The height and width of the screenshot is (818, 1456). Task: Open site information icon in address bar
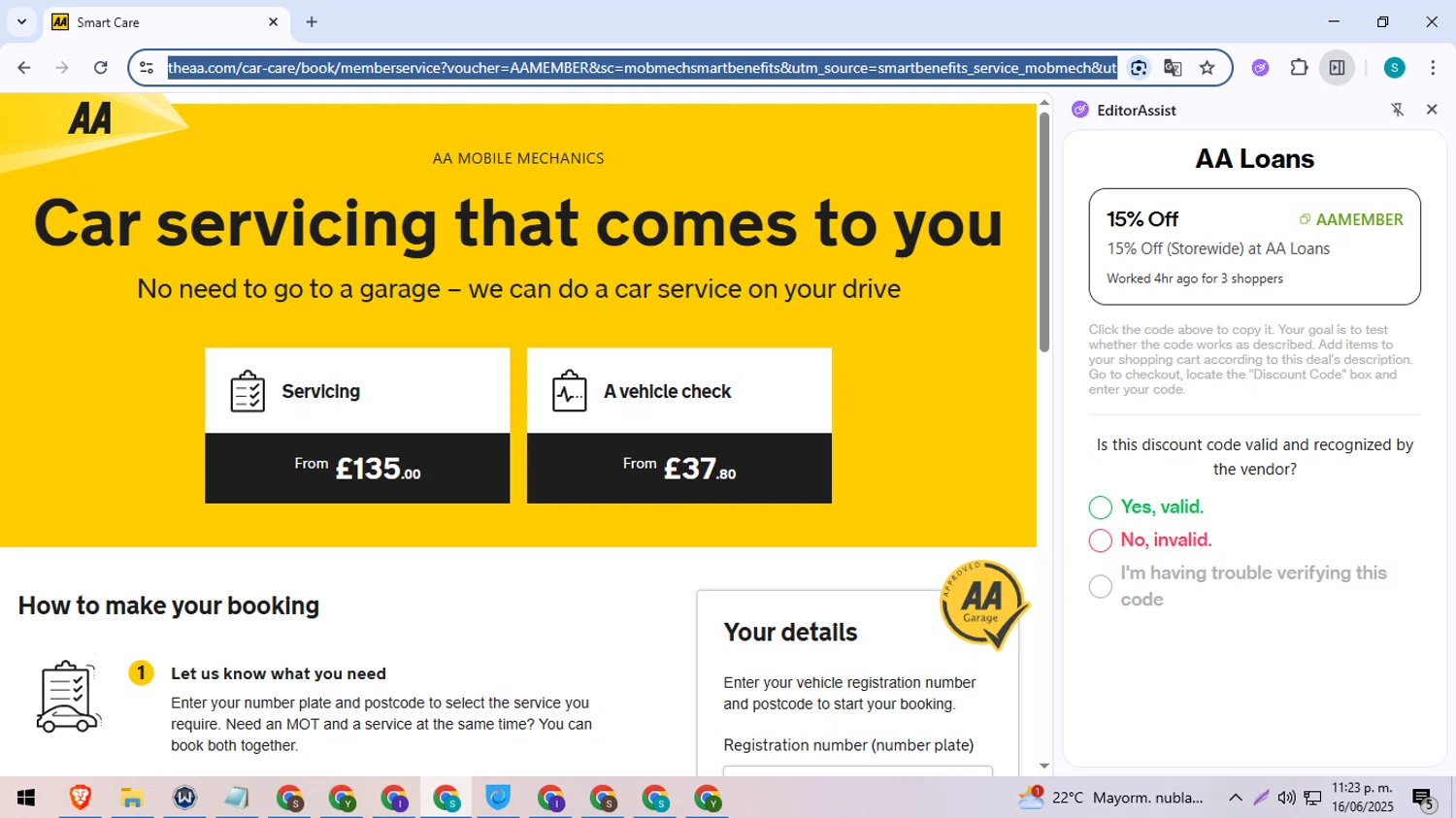click(x=147, y=67)
